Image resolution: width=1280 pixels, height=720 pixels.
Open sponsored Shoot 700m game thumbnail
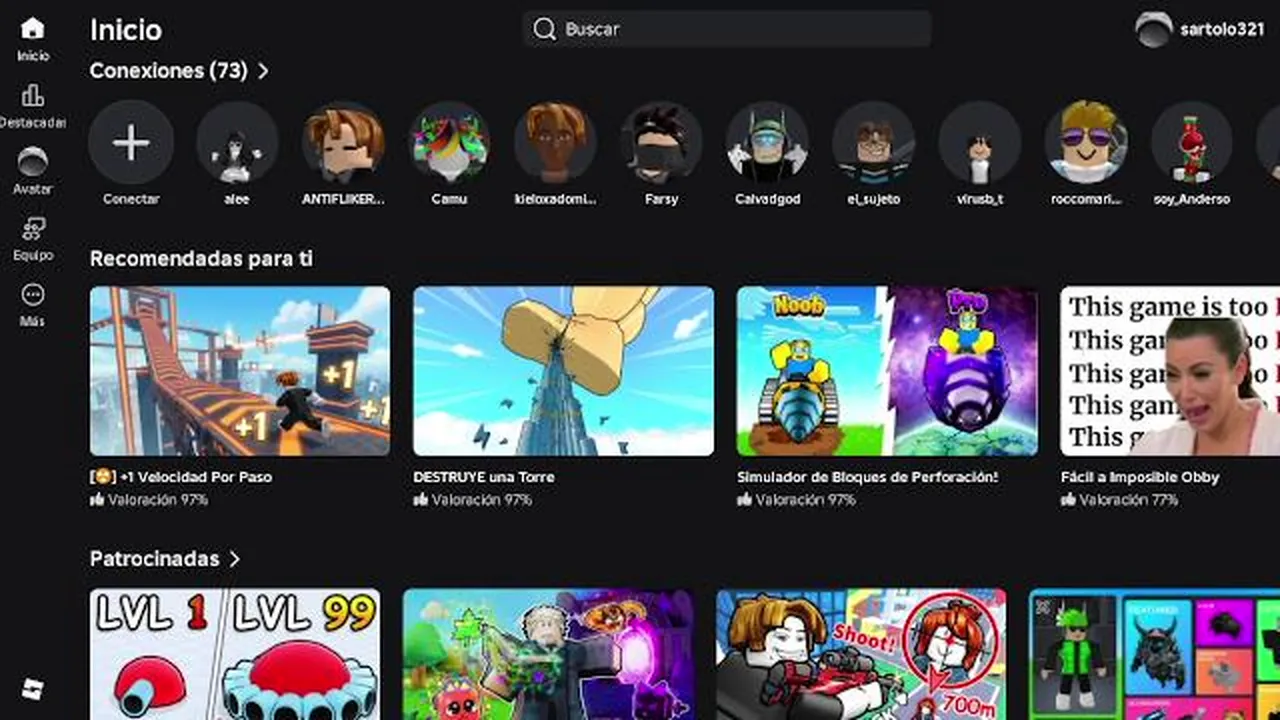861,654
